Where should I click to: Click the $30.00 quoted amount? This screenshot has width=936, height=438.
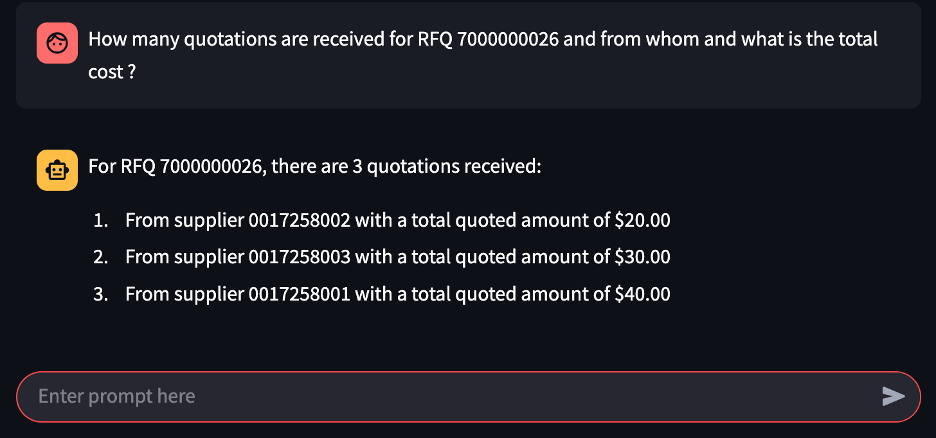click(x=642, y=257)
